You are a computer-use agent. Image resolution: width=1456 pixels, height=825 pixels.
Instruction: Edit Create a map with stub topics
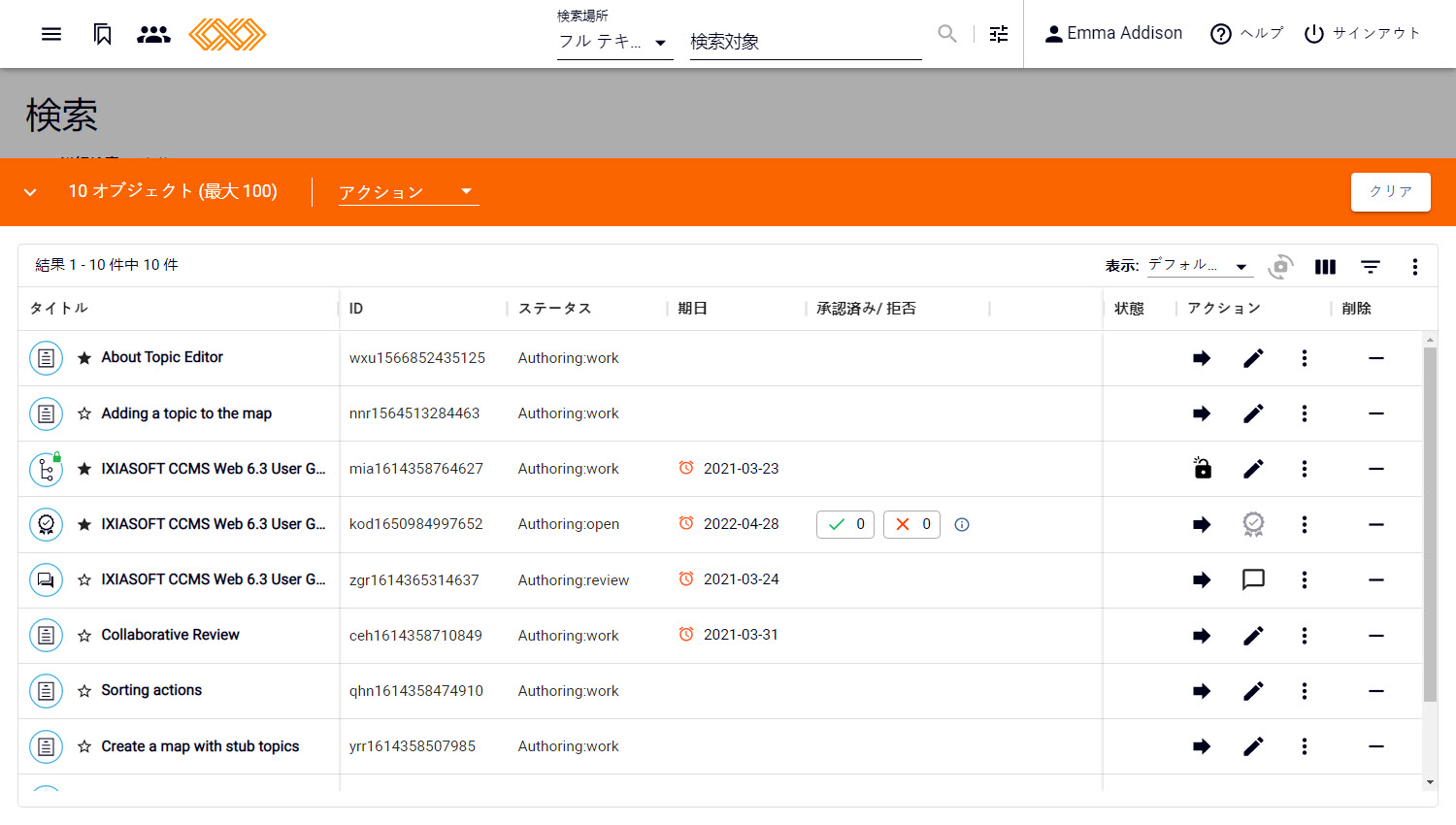1253,746
